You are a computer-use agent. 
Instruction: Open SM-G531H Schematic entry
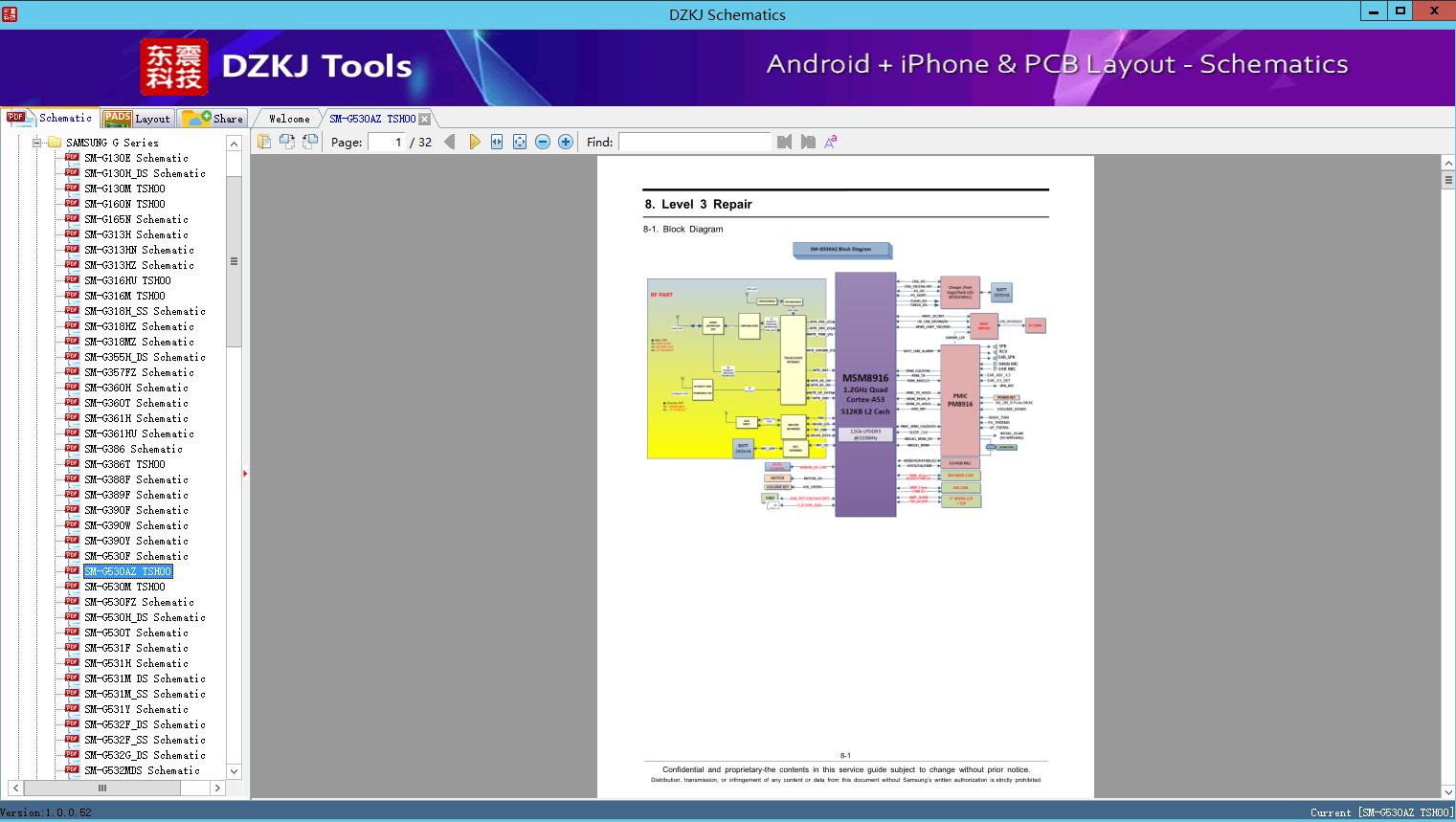pyautogui.click(x=136, y=663)
